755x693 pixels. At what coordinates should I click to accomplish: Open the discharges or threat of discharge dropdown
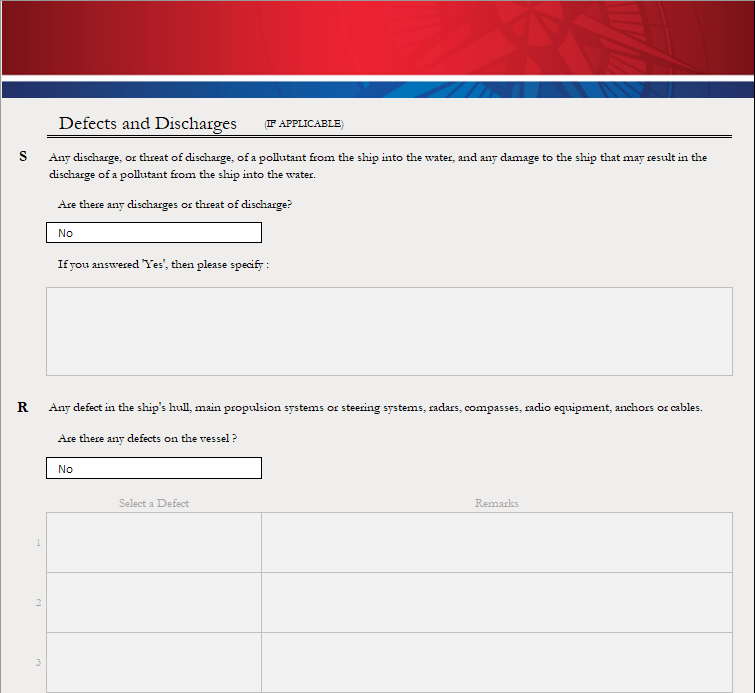[154, 233]
